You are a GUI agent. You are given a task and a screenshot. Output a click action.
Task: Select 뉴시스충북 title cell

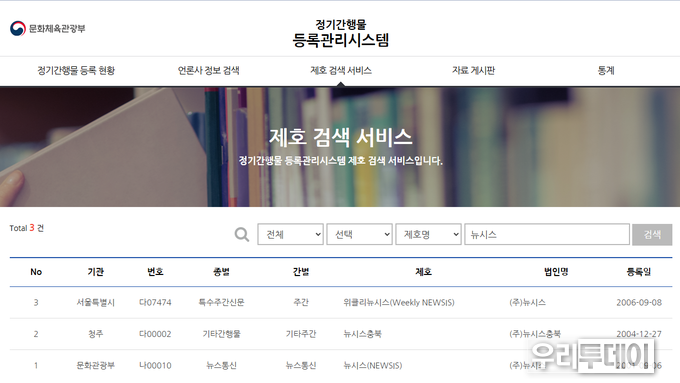coord(363,334)
